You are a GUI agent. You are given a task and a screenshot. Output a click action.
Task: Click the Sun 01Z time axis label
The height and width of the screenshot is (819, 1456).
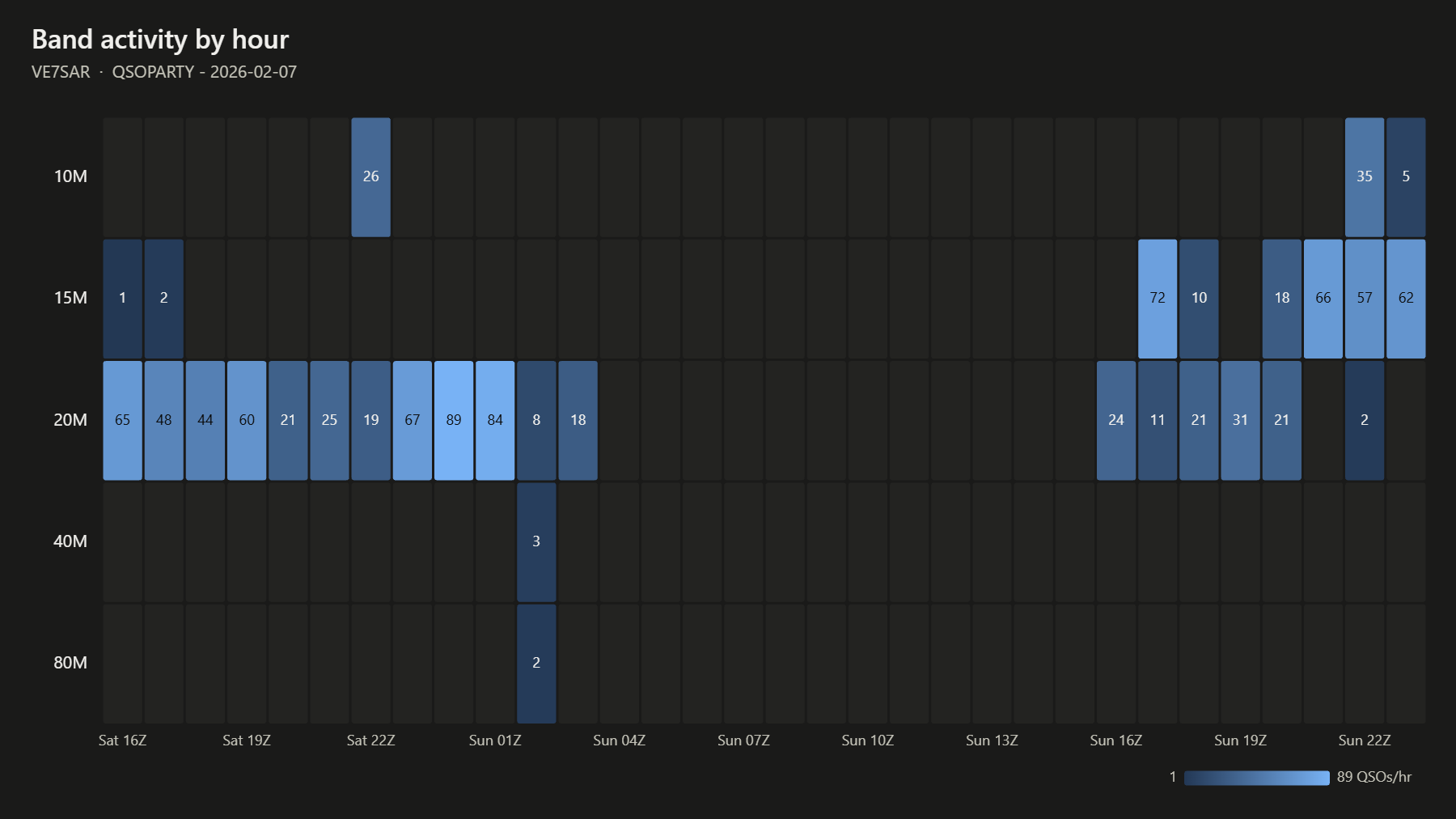(x=495, y=740)
